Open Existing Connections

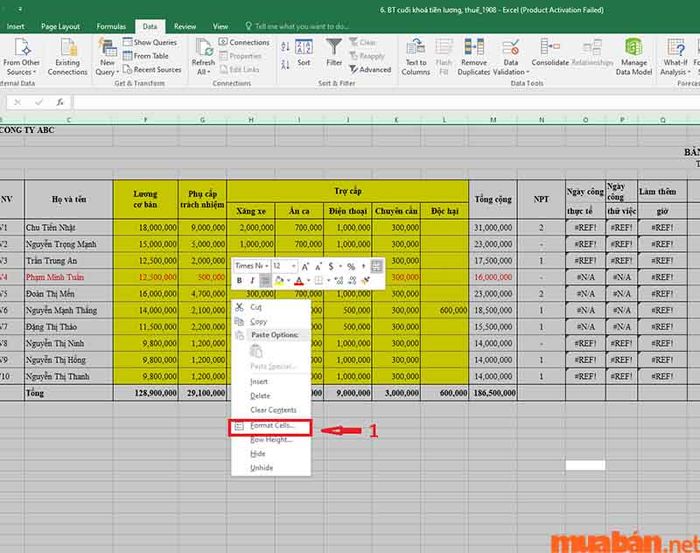(67, 57)
